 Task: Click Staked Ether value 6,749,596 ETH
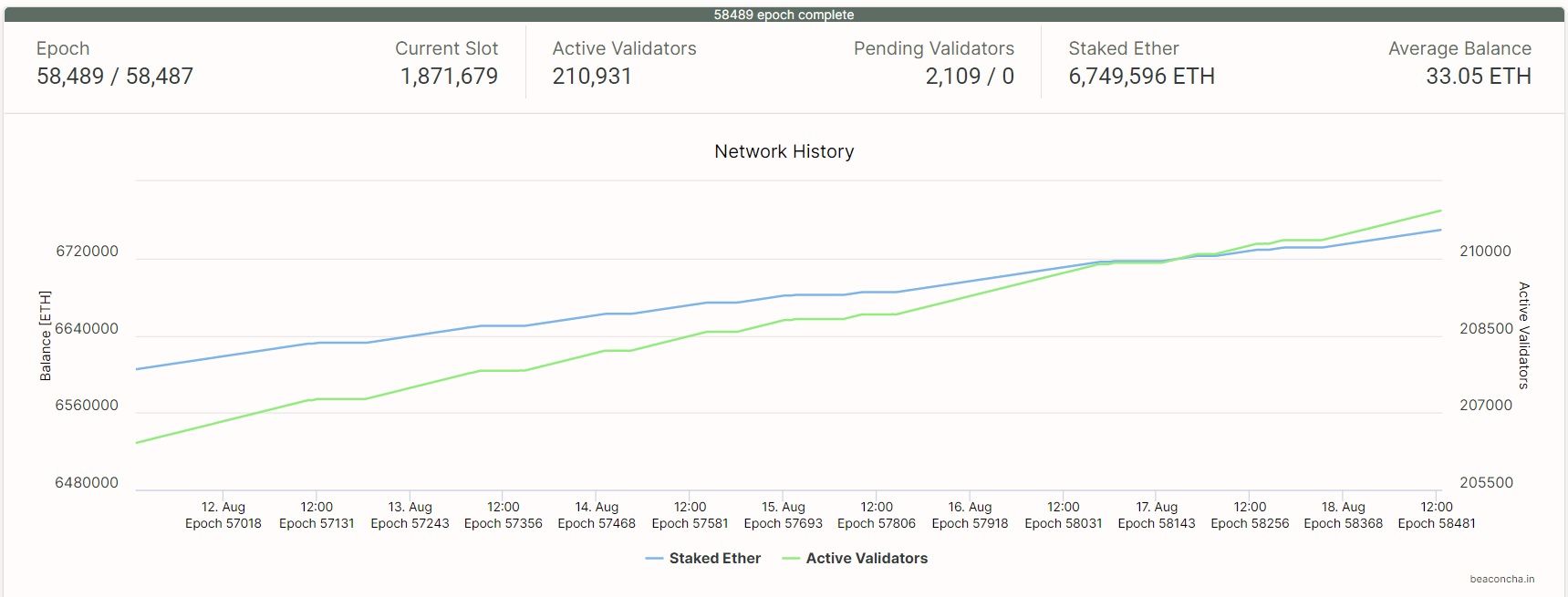point(1141,77)
